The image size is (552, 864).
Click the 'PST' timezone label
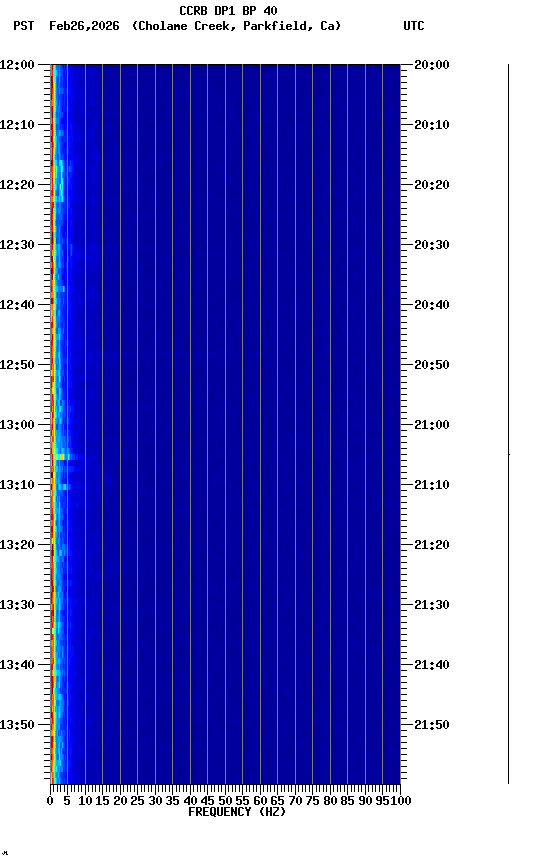click(x=24, y=26)
